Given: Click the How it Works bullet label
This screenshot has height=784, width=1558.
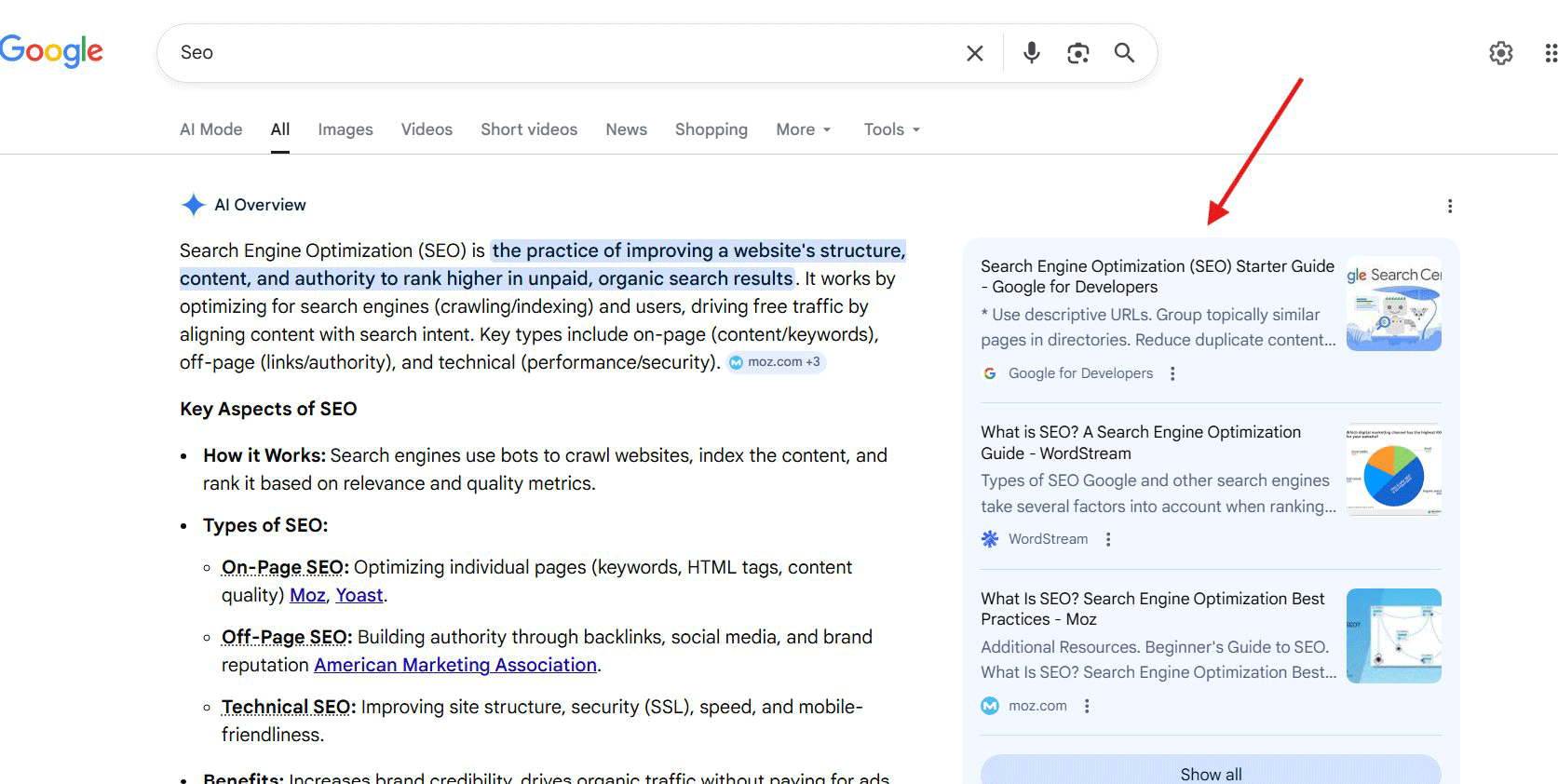Looking at the screenshot, I should pos(264,455).
